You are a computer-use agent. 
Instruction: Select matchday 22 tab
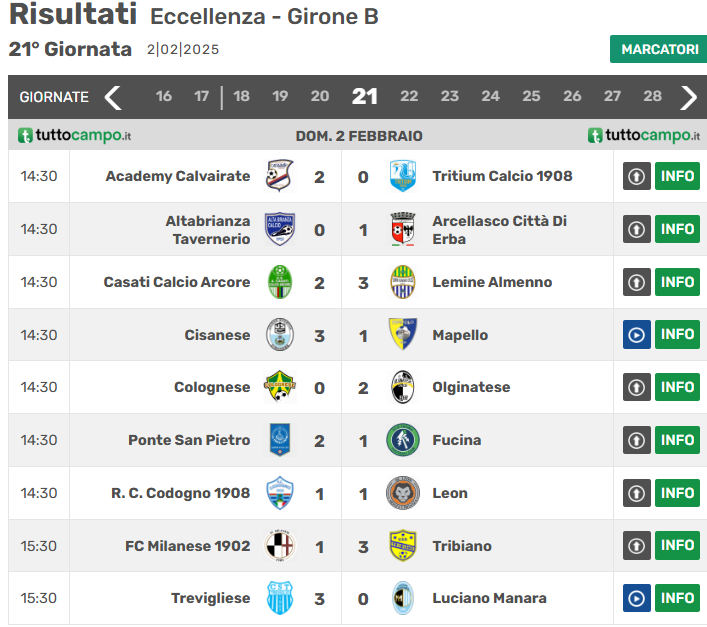[x=409, y=97]
